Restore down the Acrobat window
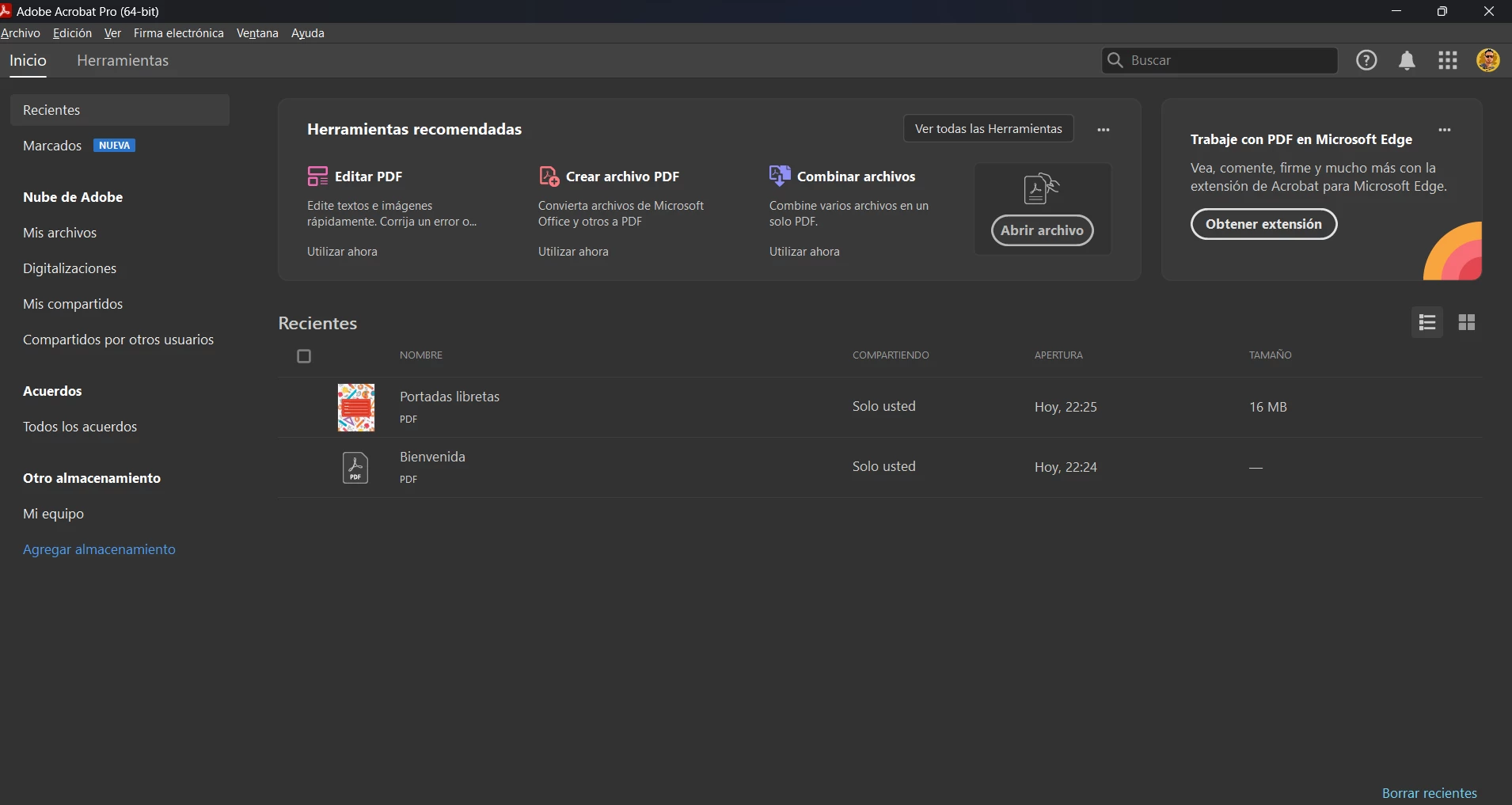 (x=1442, y=11)
